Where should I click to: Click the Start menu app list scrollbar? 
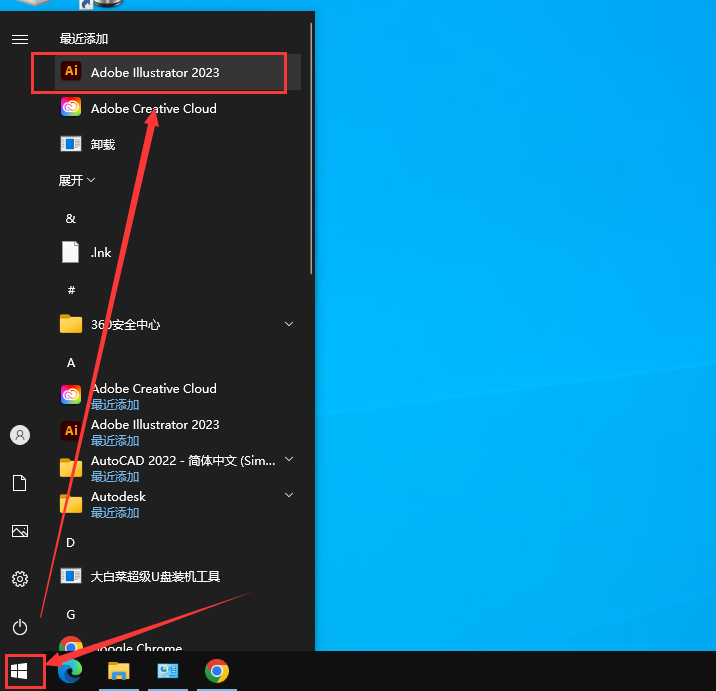click(311, 150)
